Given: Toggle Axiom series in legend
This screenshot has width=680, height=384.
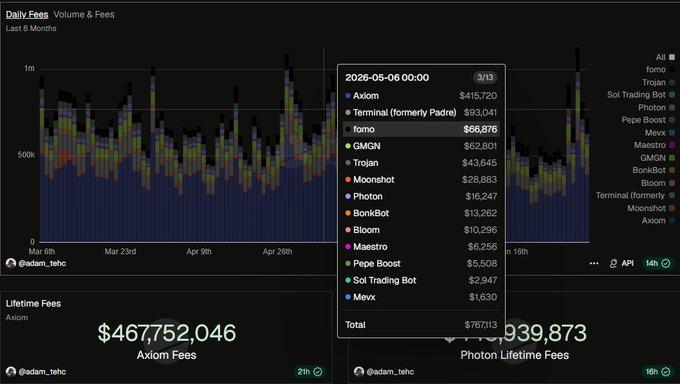Looking at the screenshot, I should tap(658, 220).
